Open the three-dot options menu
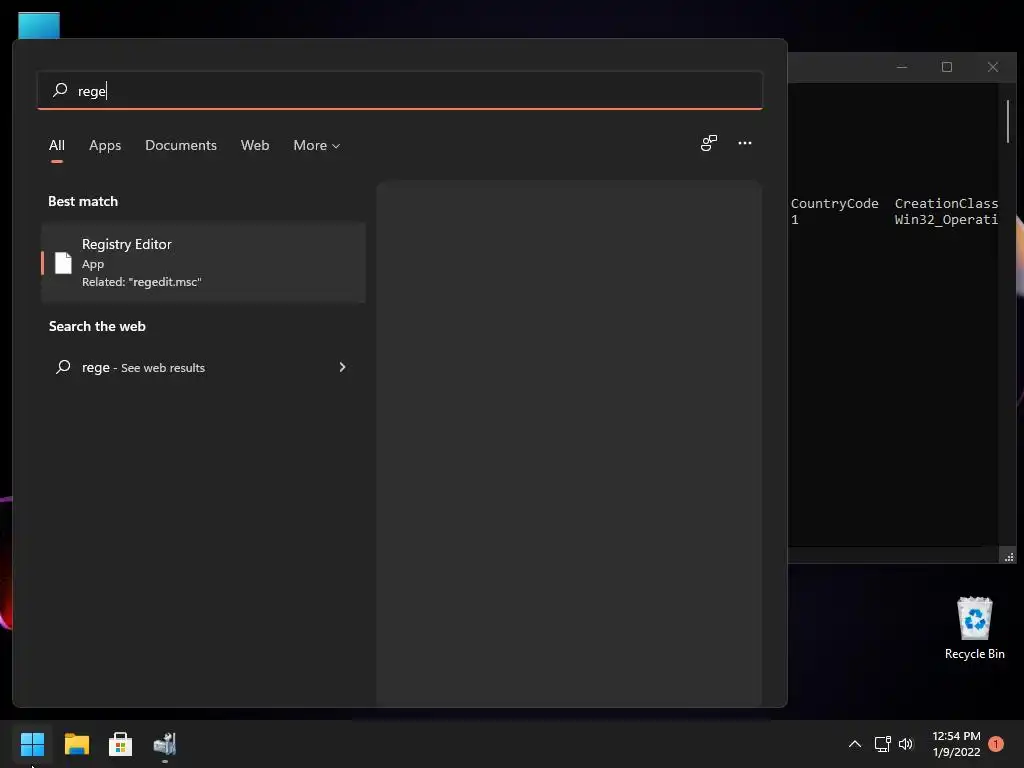Screen dimensions: 1024x768 click(744, 143)
